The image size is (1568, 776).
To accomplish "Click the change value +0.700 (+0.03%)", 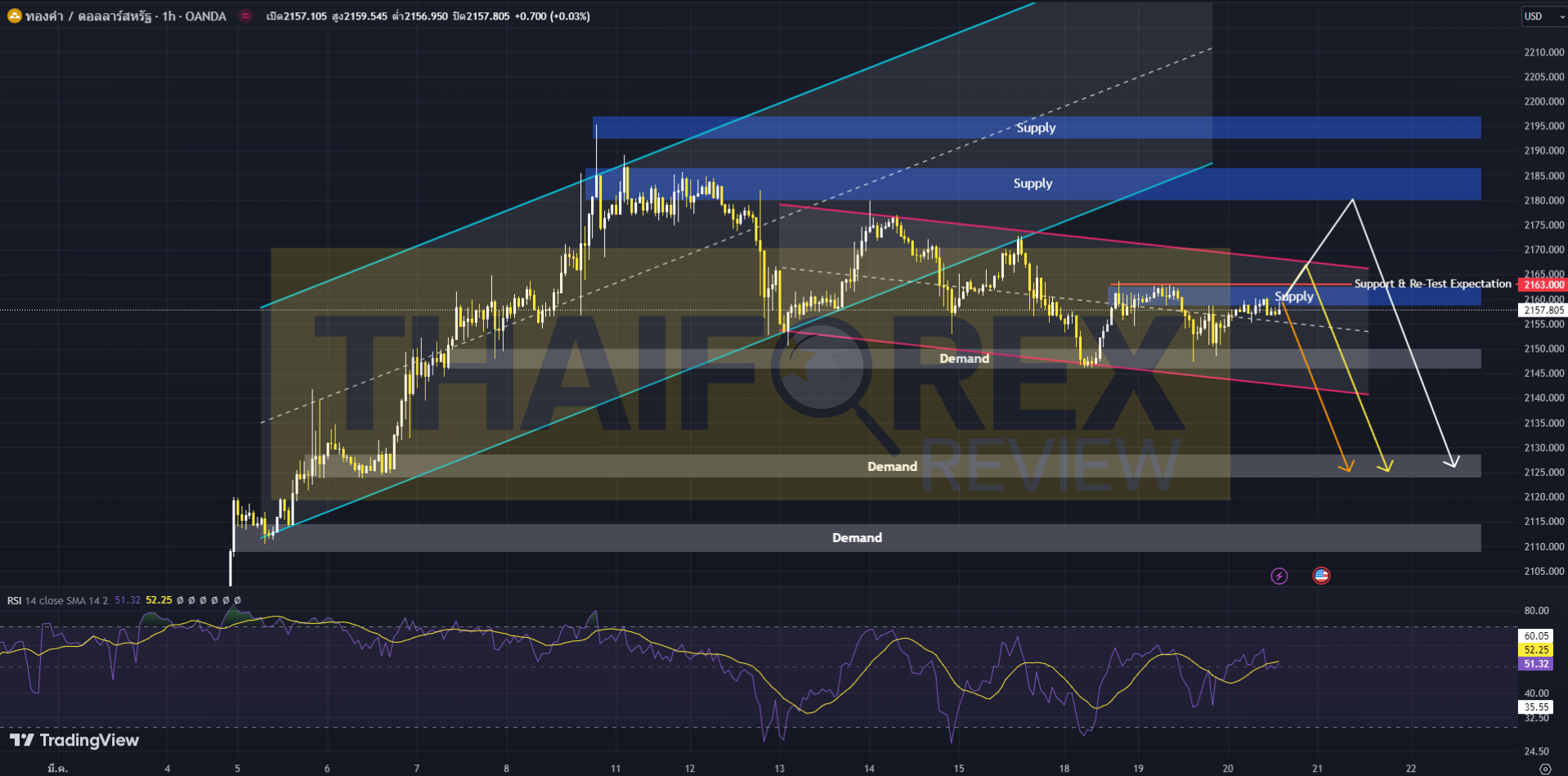I will tap(552, 16).
